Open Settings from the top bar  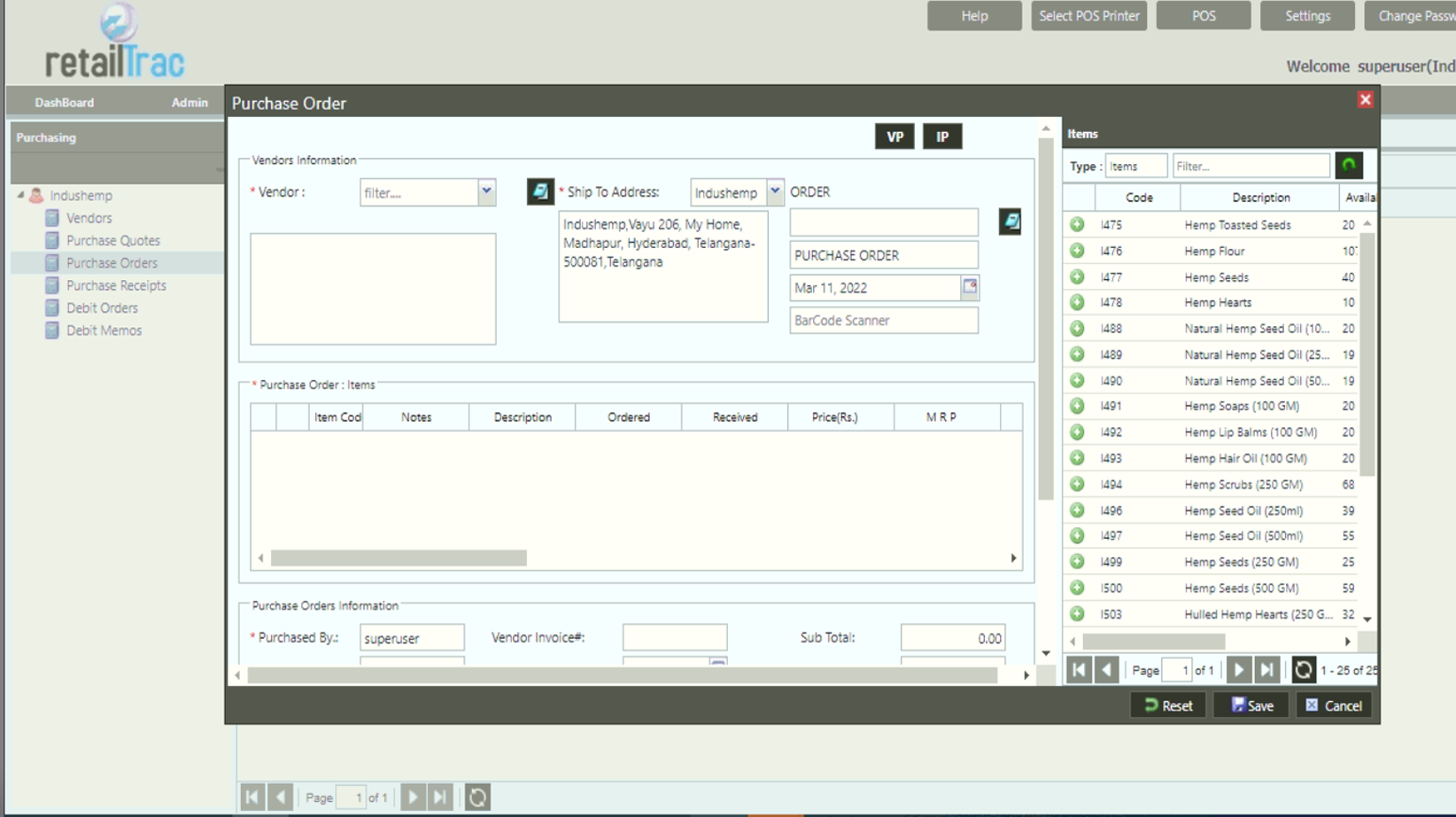1307,16
